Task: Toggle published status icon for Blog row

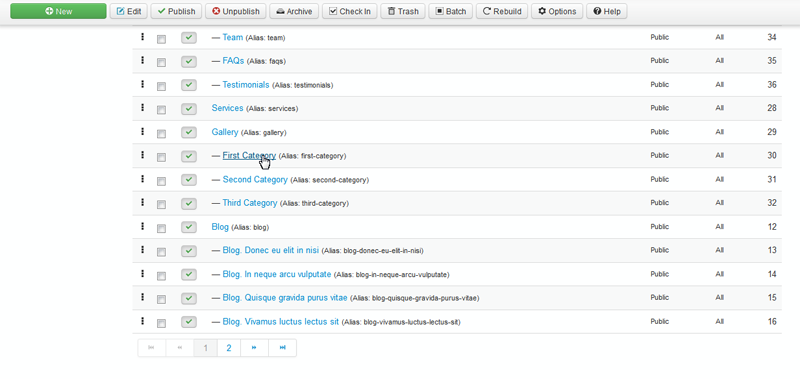Action: click(x=189, y=227)
